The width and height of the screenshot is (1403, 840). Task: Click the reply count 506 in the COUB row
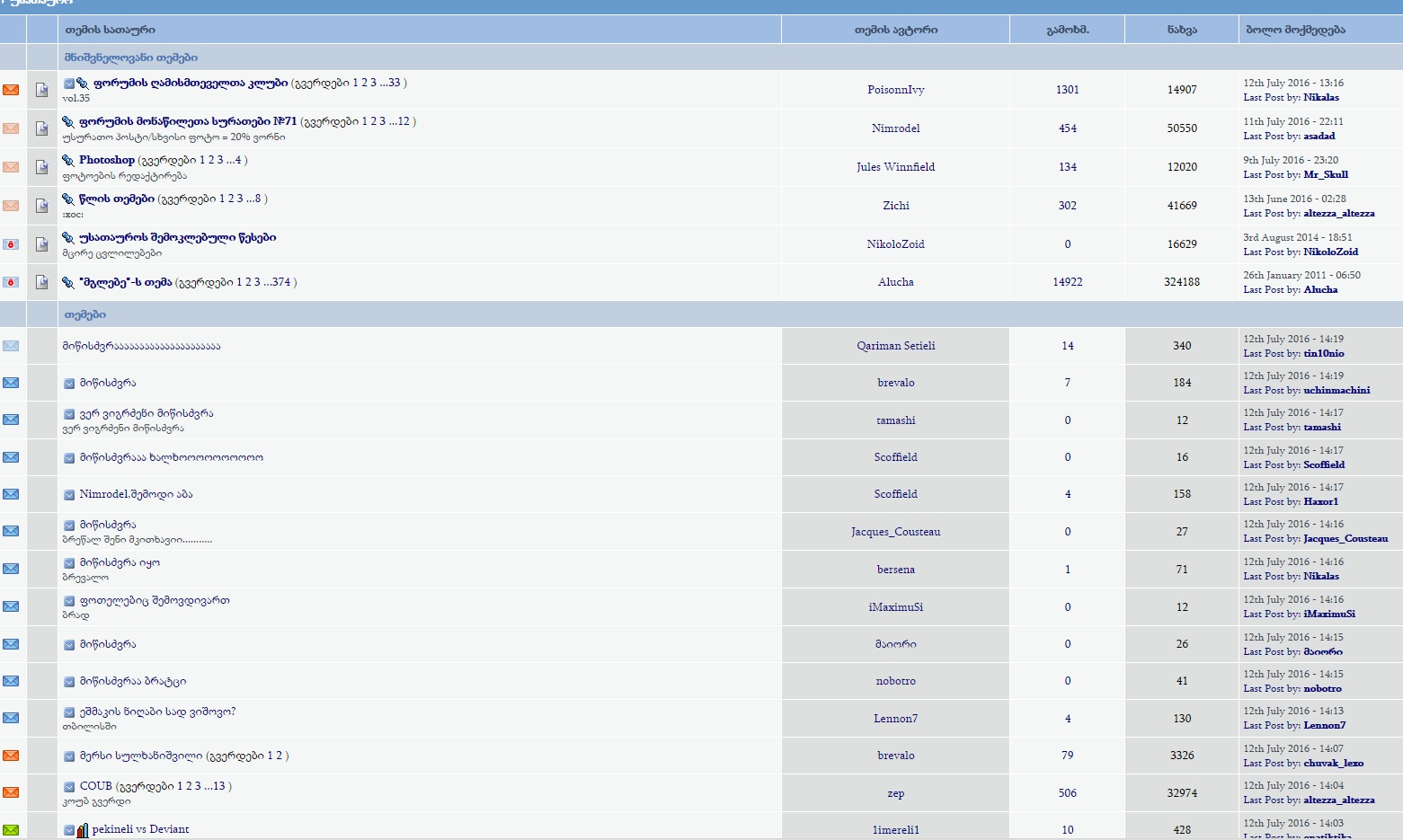[1068, 793]
